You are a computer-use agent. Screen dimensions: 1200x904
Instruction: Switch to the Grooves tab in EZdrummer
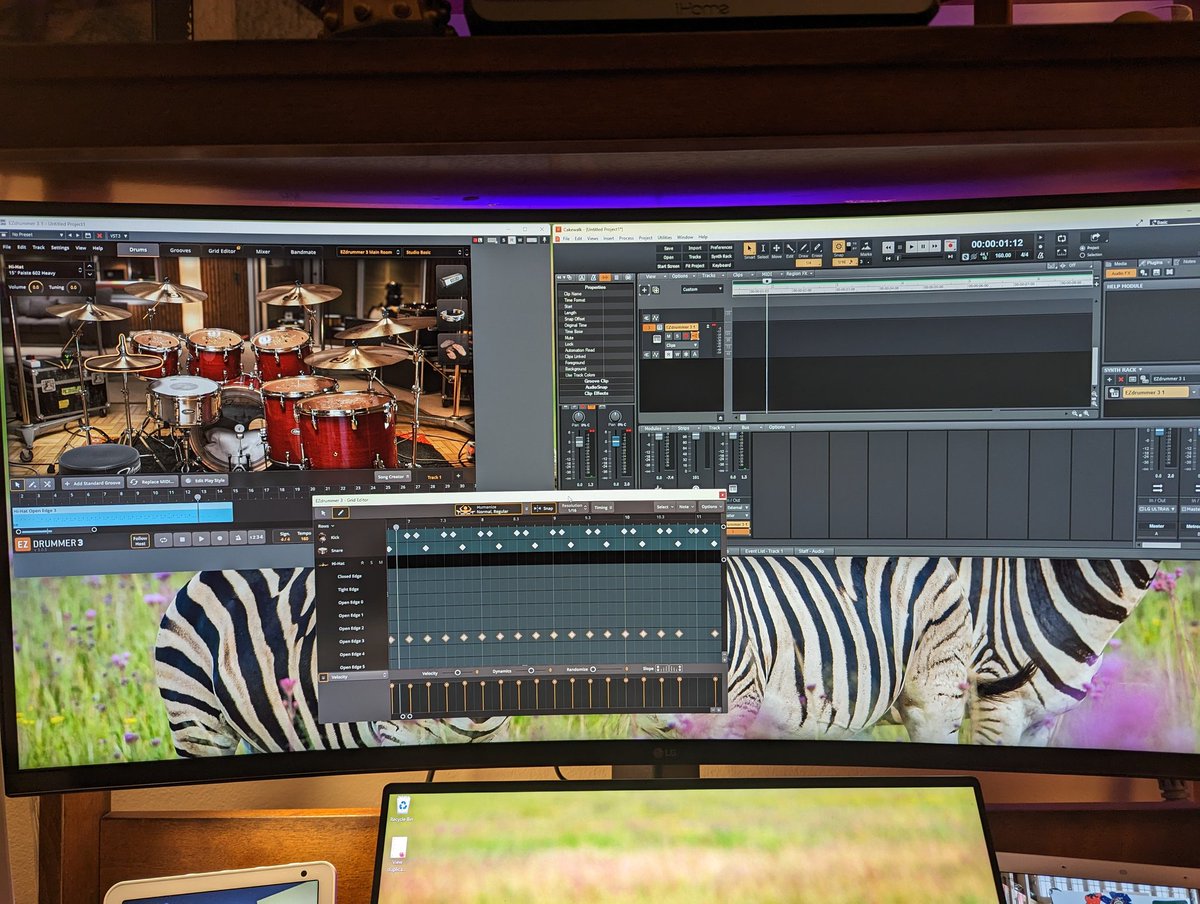[x=180, y=250]
